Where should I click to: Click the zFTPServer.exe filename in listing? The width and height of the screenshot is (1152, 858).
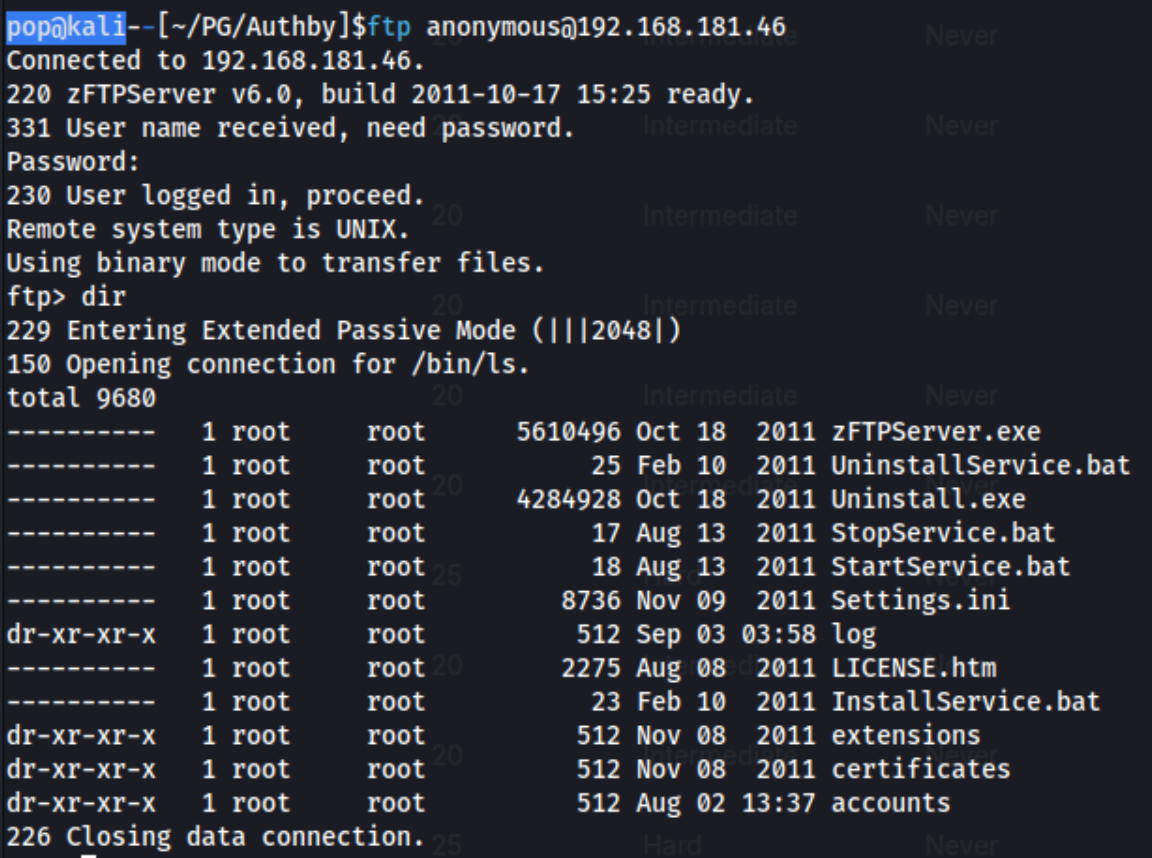[935, 431]
